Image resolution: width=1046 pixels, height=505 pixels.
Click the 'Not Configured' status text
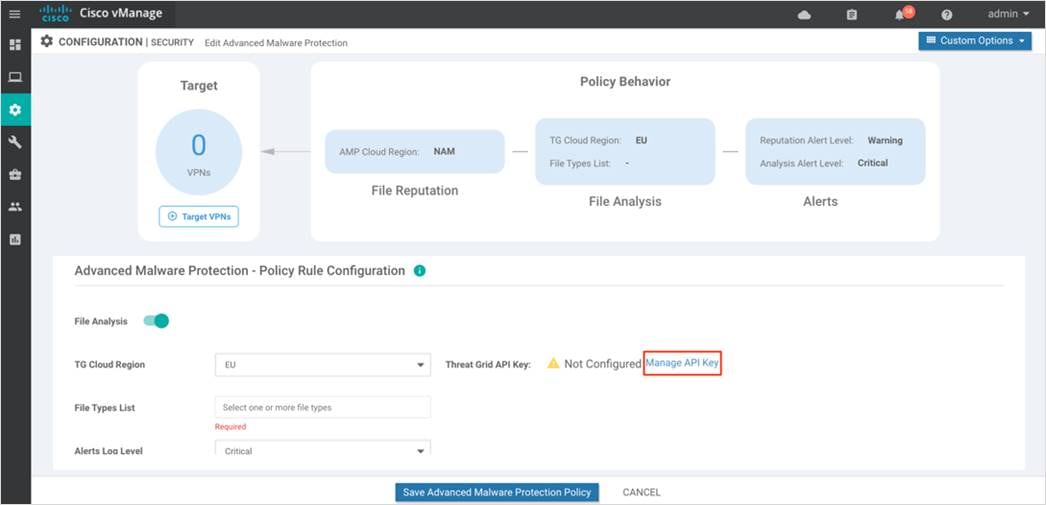[602, 364]
